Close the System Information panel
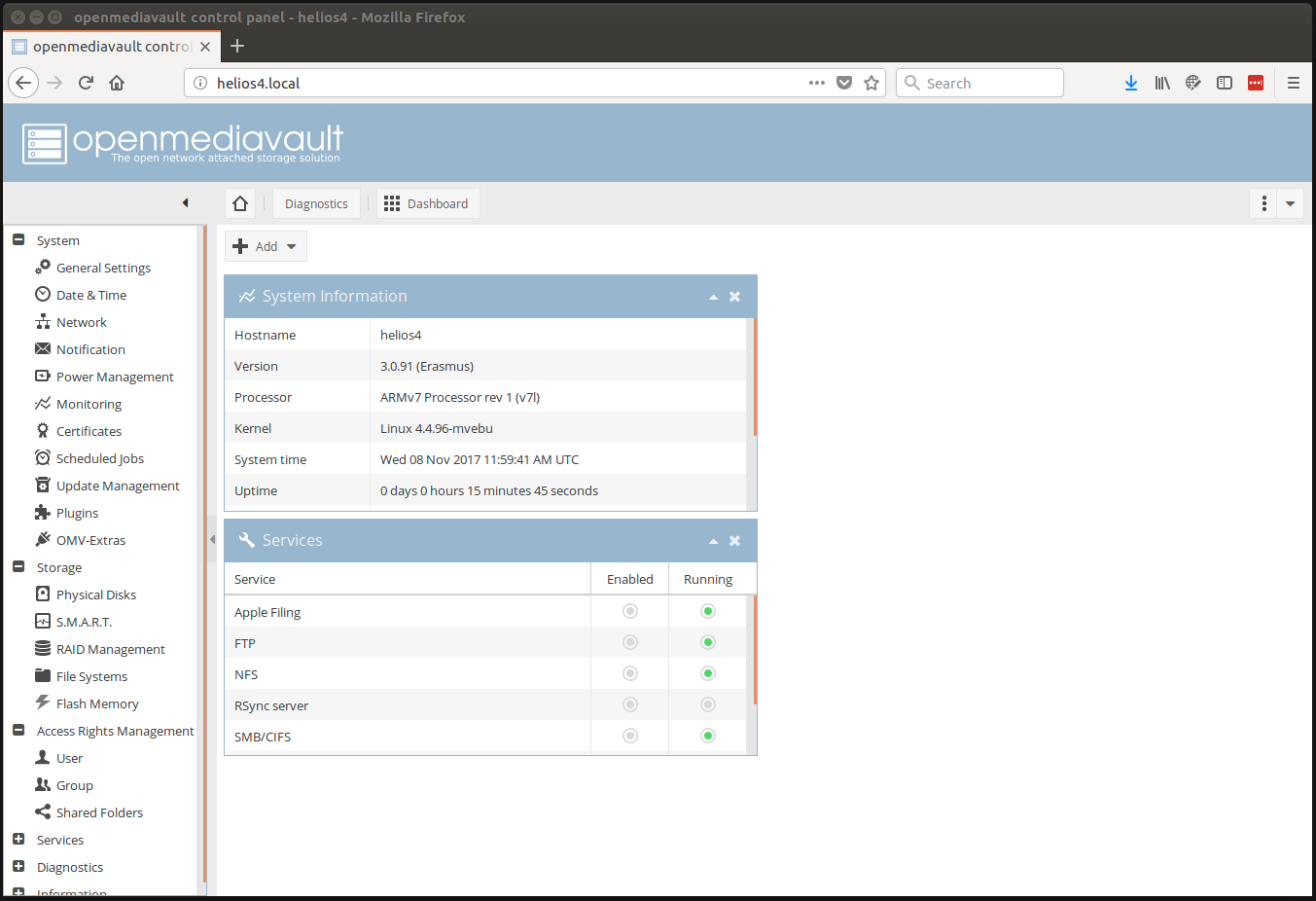The width and height of the screenshot is (1316, 901). click(735, 297)
